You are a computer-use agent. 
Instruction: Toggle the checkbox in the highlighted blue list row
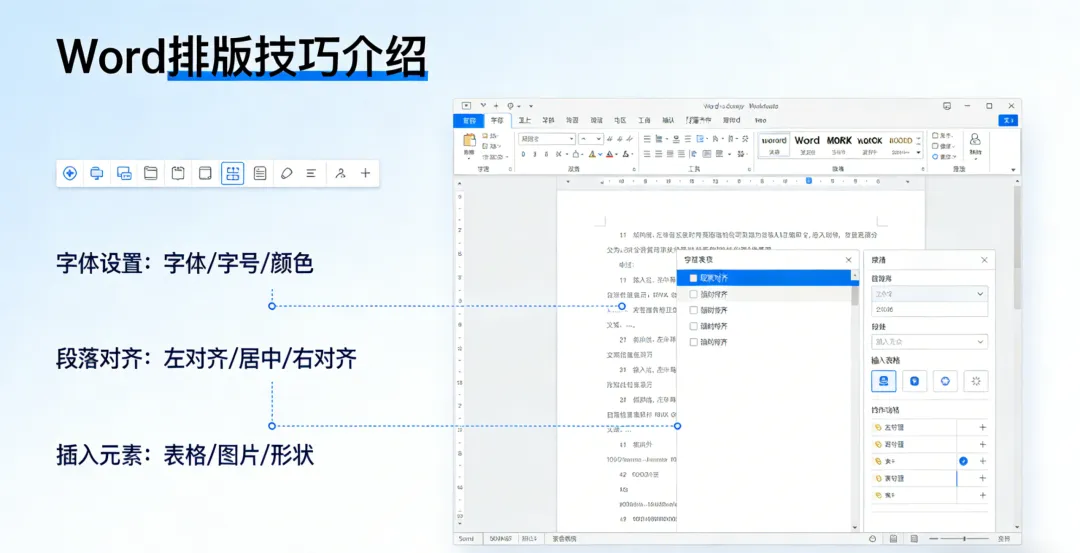coord(694,278)
